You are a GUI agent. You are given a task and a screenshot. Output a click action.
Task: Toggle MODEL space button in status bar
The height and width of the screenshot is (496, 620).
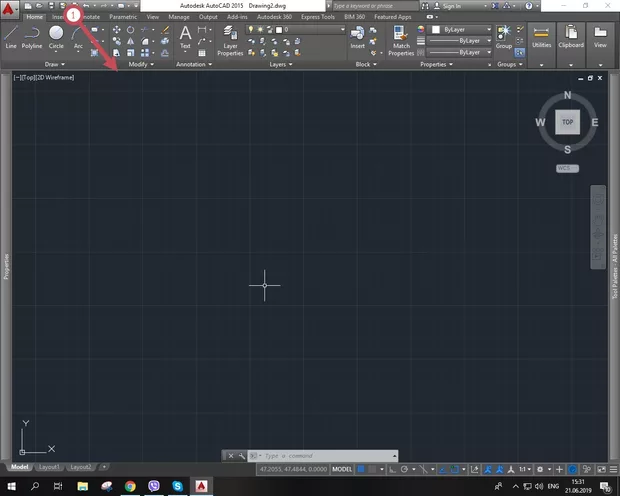point(342,468)
